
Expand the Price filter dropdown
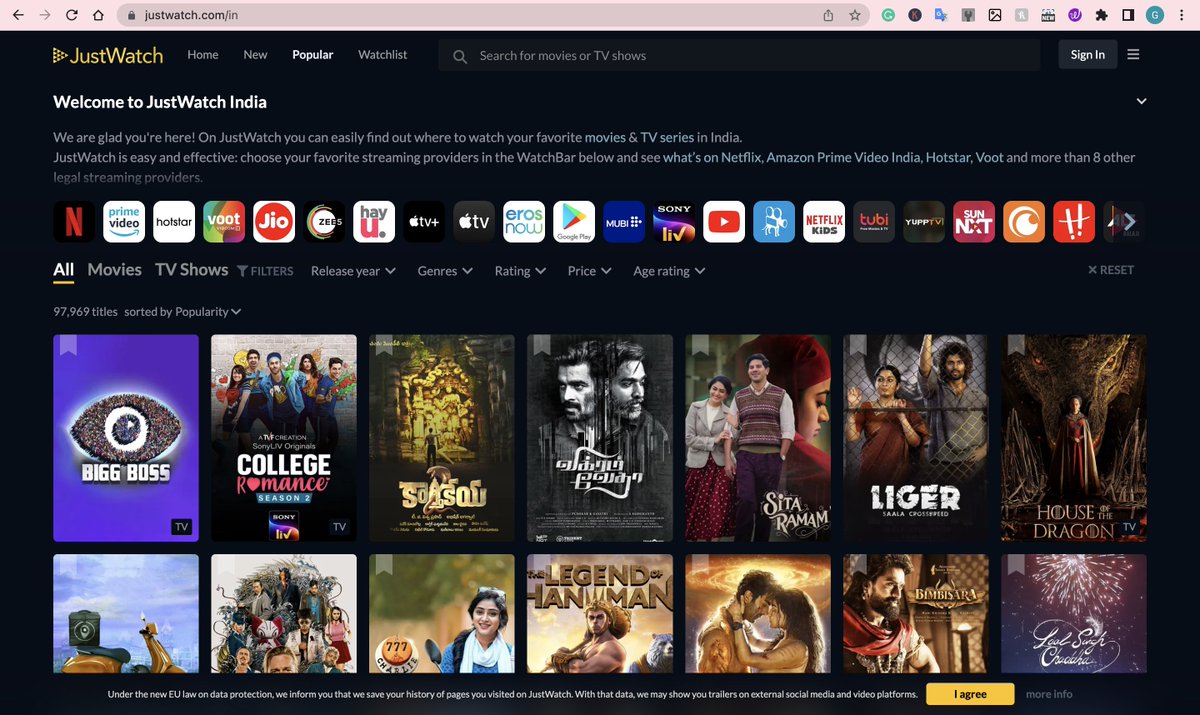[589, 271]
